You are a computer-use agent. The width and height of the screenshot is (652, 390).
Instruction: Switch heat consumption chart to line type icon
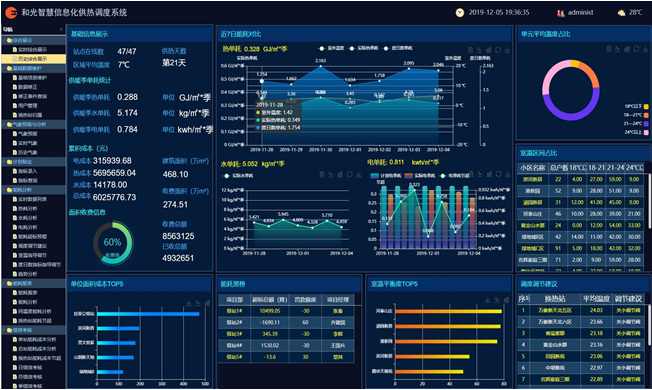click(x=479, y=50)
